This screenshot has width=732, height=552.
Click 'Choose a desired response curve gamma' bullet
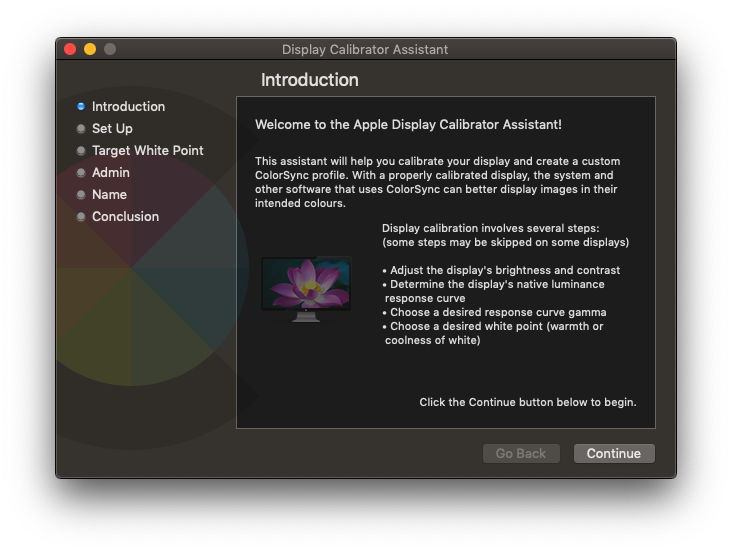tap(494, 312)
